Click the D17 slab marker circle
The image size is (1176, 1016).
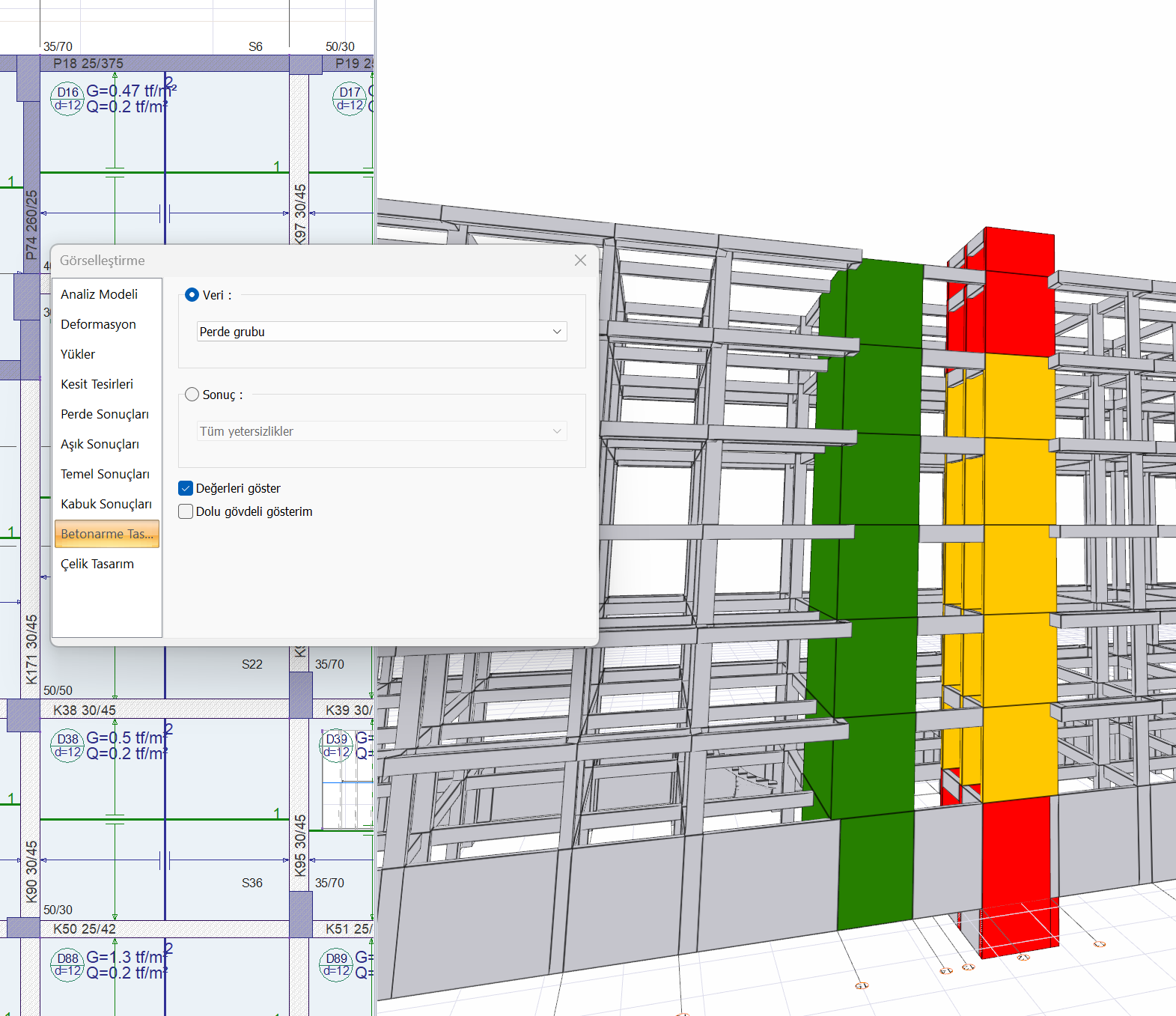click(x=350, y=99)
